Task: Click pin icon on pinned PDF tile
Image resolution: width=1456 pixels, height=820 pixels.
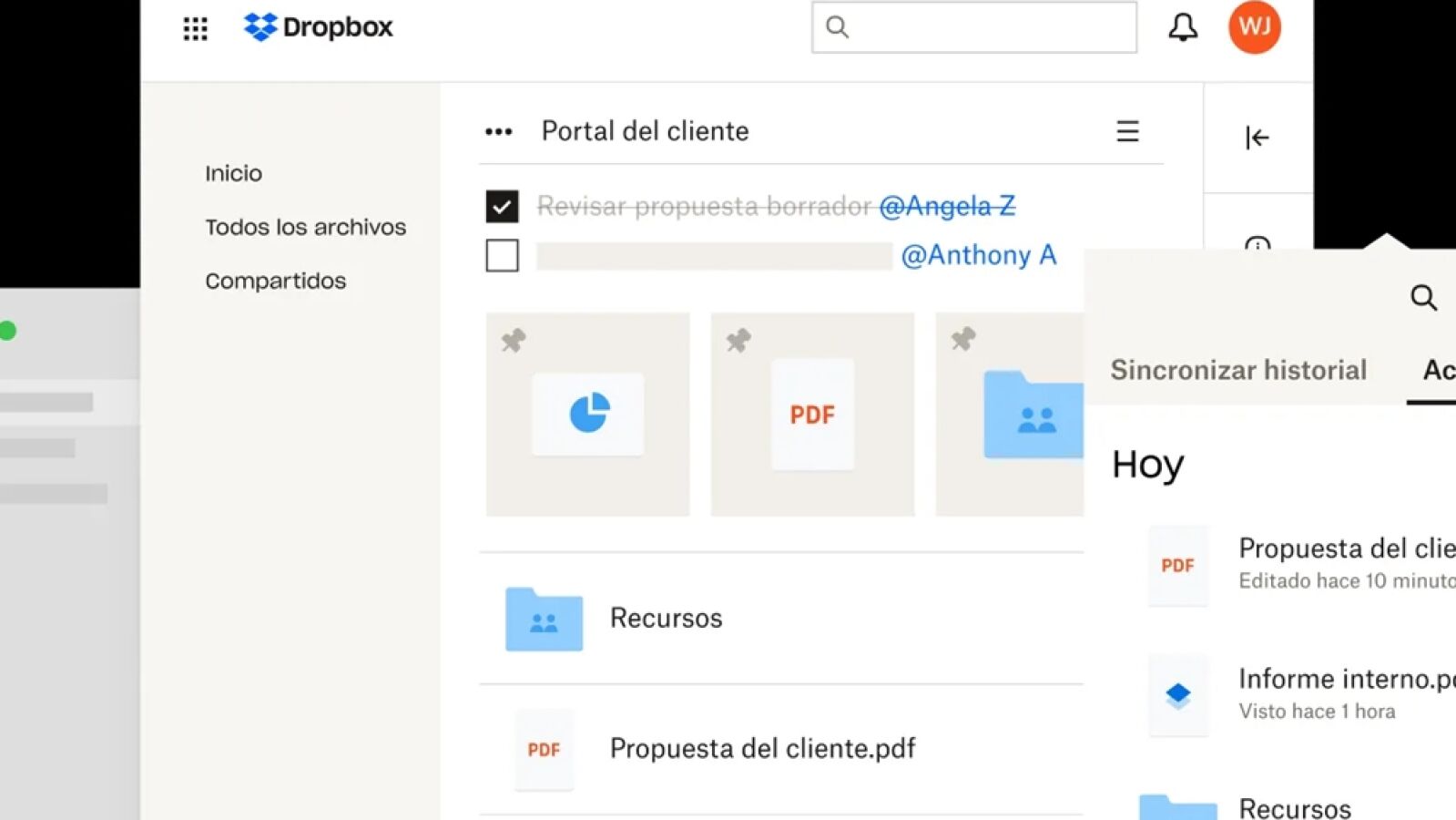Action: 738,341
